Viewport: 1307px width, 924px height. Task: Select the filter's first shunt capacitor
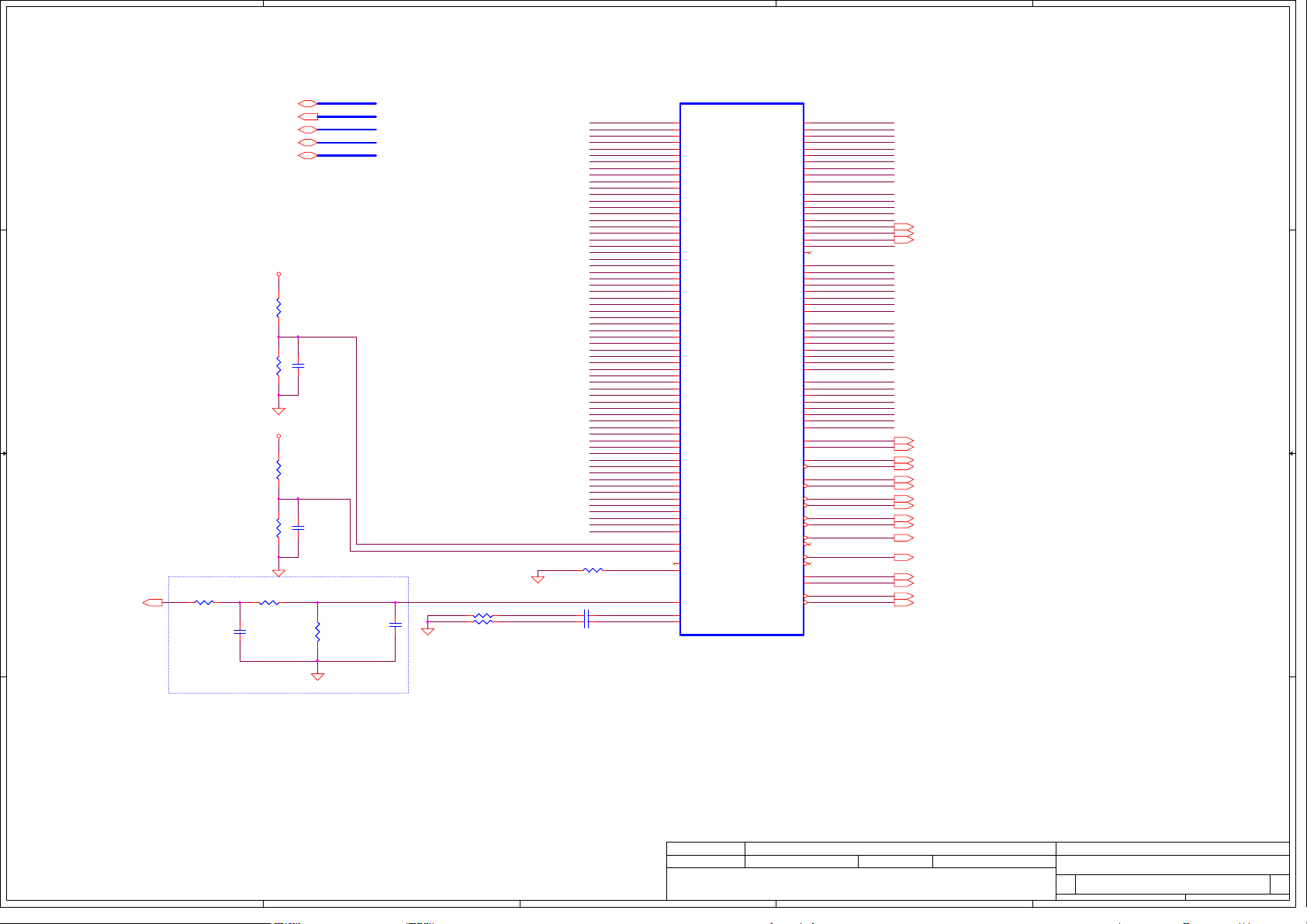240,632
